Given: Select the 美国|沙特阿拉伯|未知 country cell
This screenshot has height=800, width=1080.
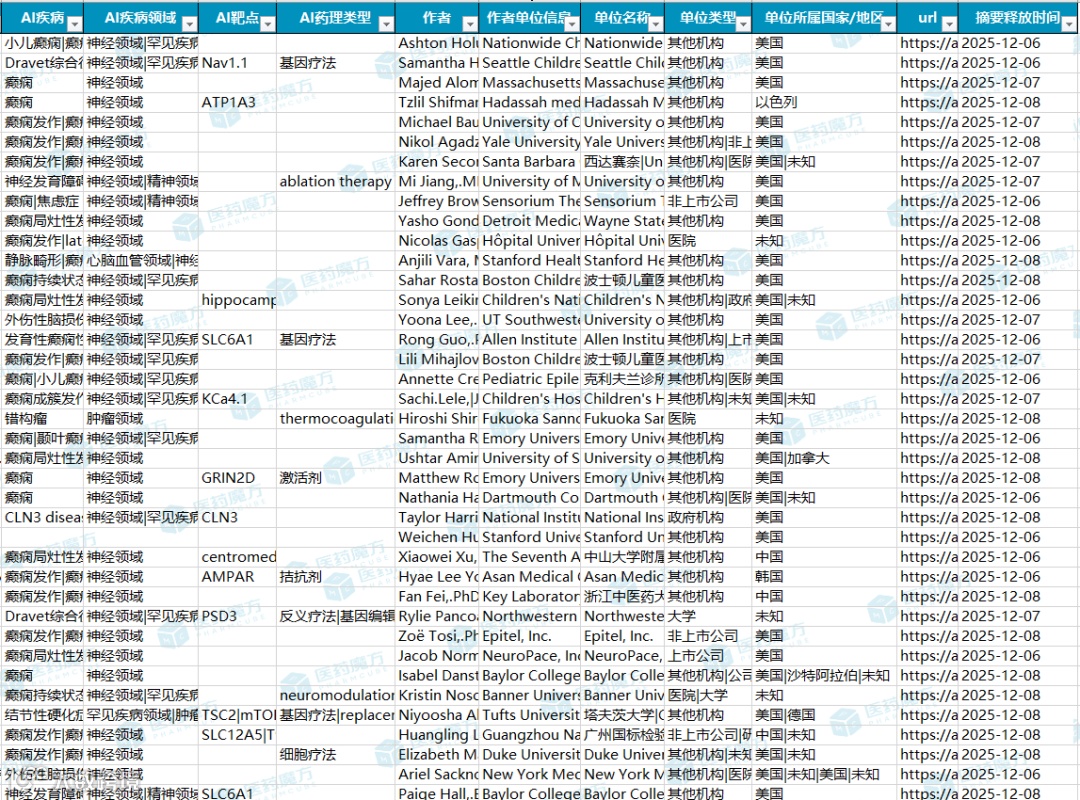Looking at the screenshot, I should pos(825,675).
